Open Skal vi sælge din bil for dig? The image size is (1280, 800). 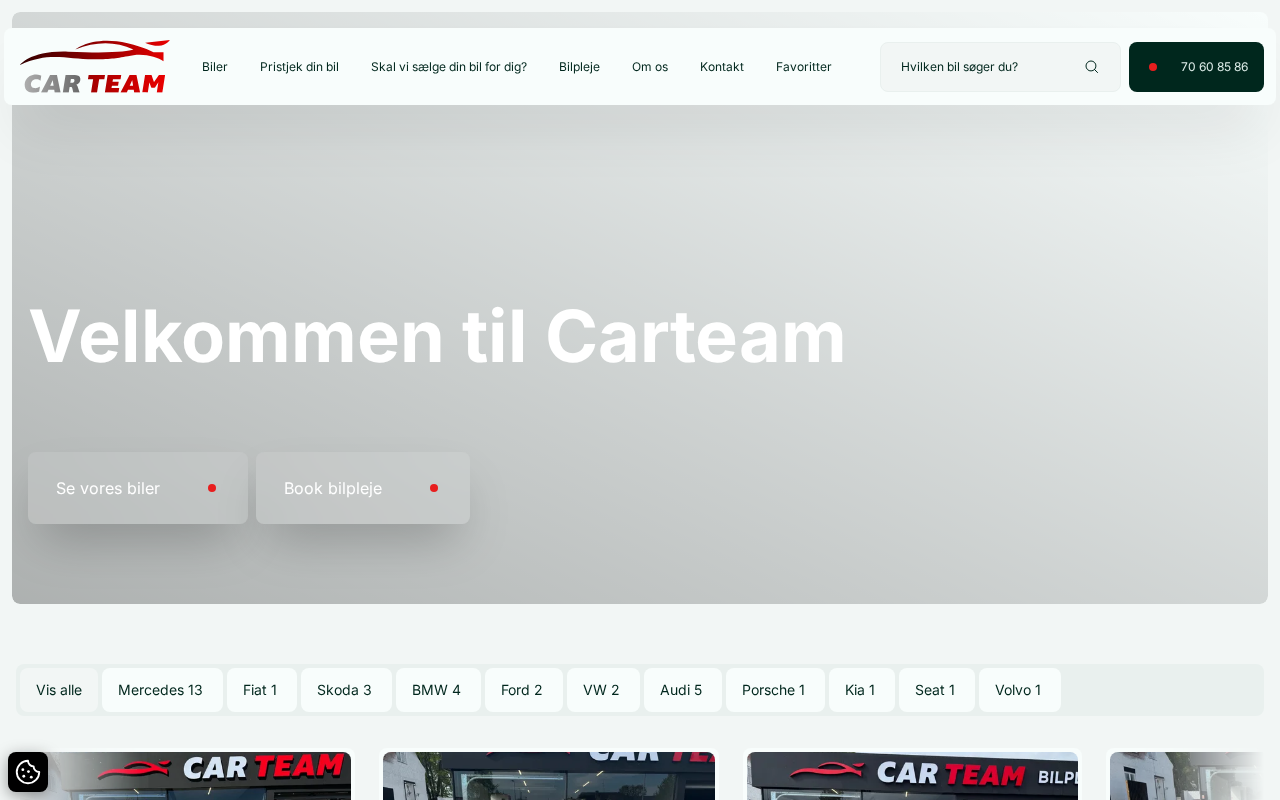click(449, 67)
